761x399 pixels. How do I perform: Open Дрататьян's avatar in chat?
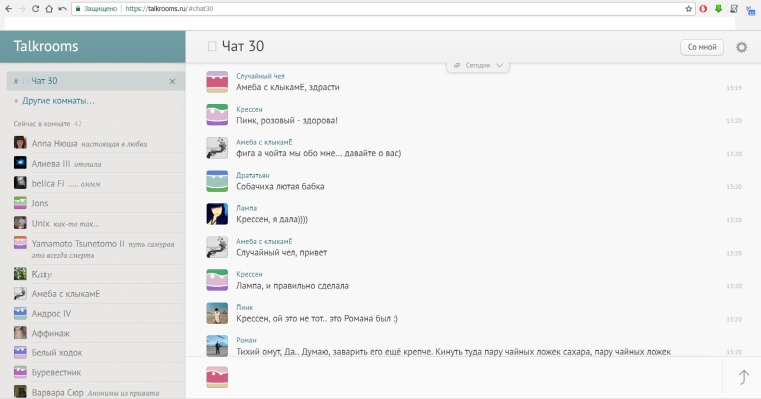pos(217,181)
